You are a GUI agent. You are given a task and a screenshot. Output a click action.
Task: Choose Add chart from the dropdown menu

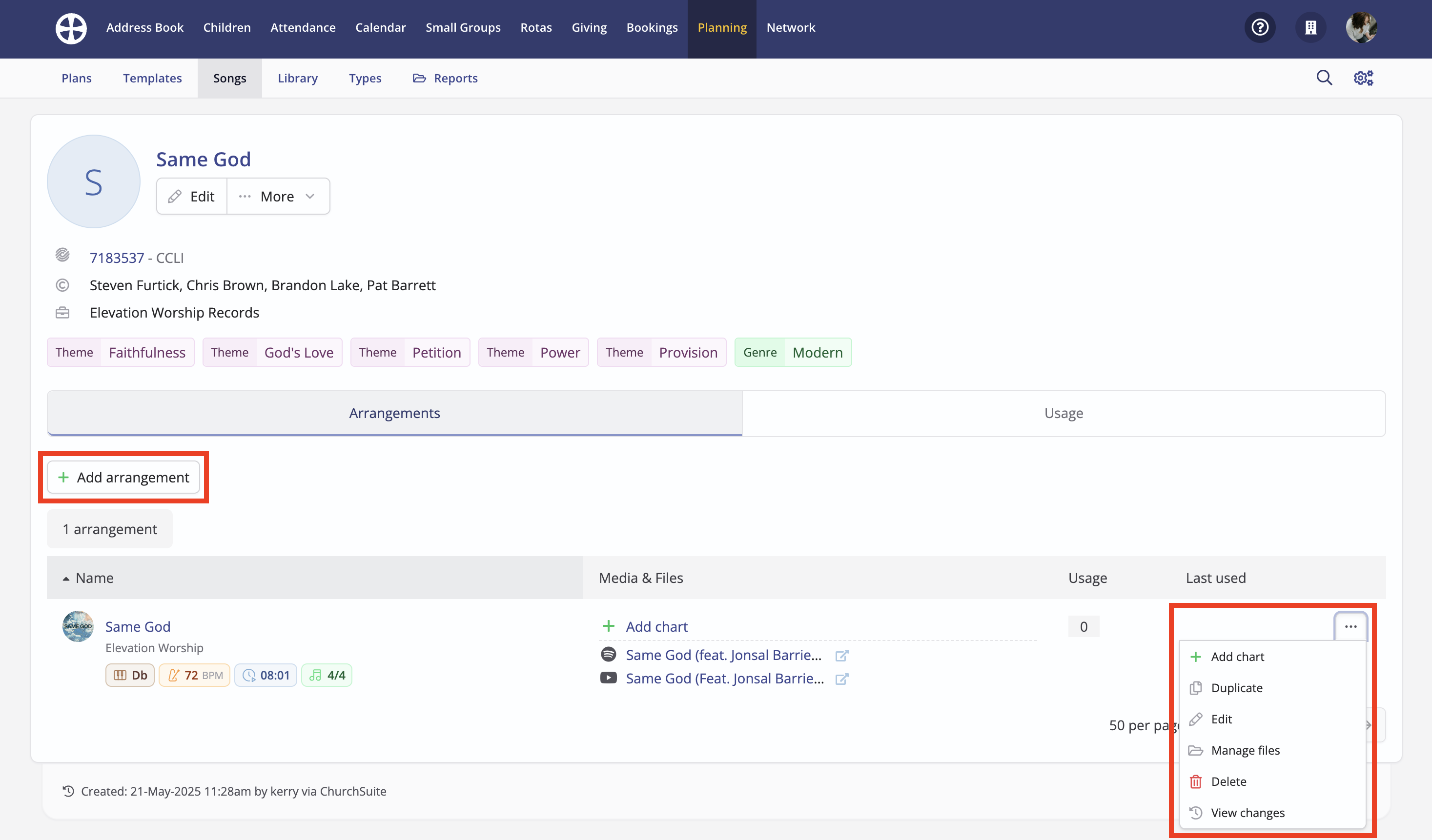pyautogui.click(x=1272, y=657)
